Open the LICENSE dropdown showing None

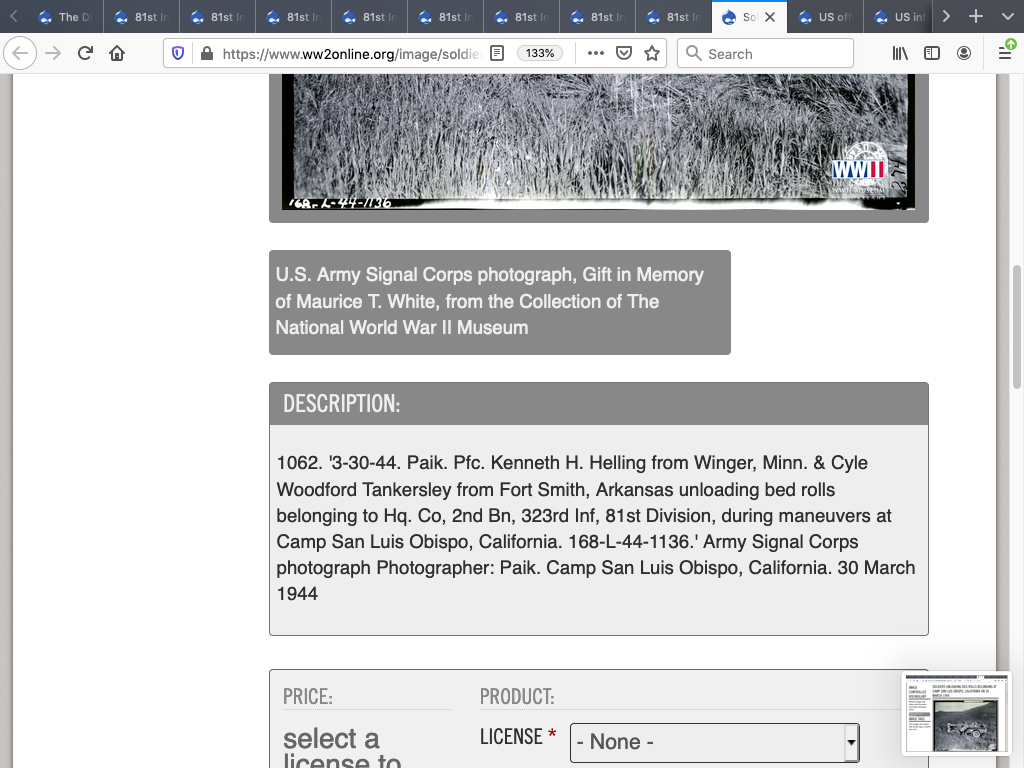tap(714, 742)
